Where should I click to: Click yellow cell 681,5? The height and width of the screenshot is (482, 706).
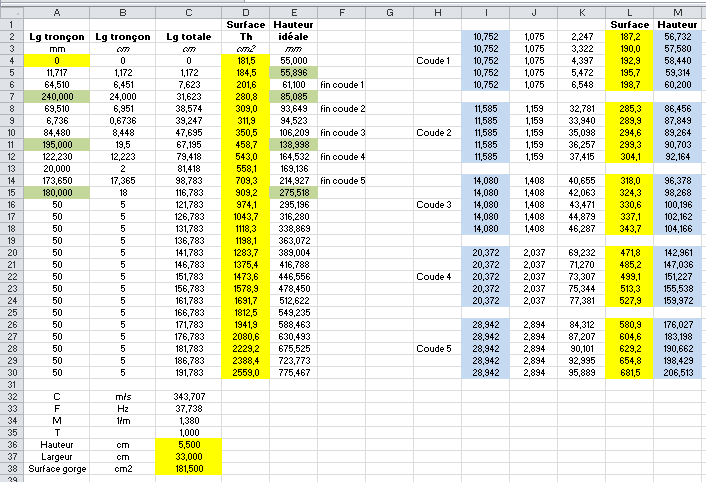point(629,373)
